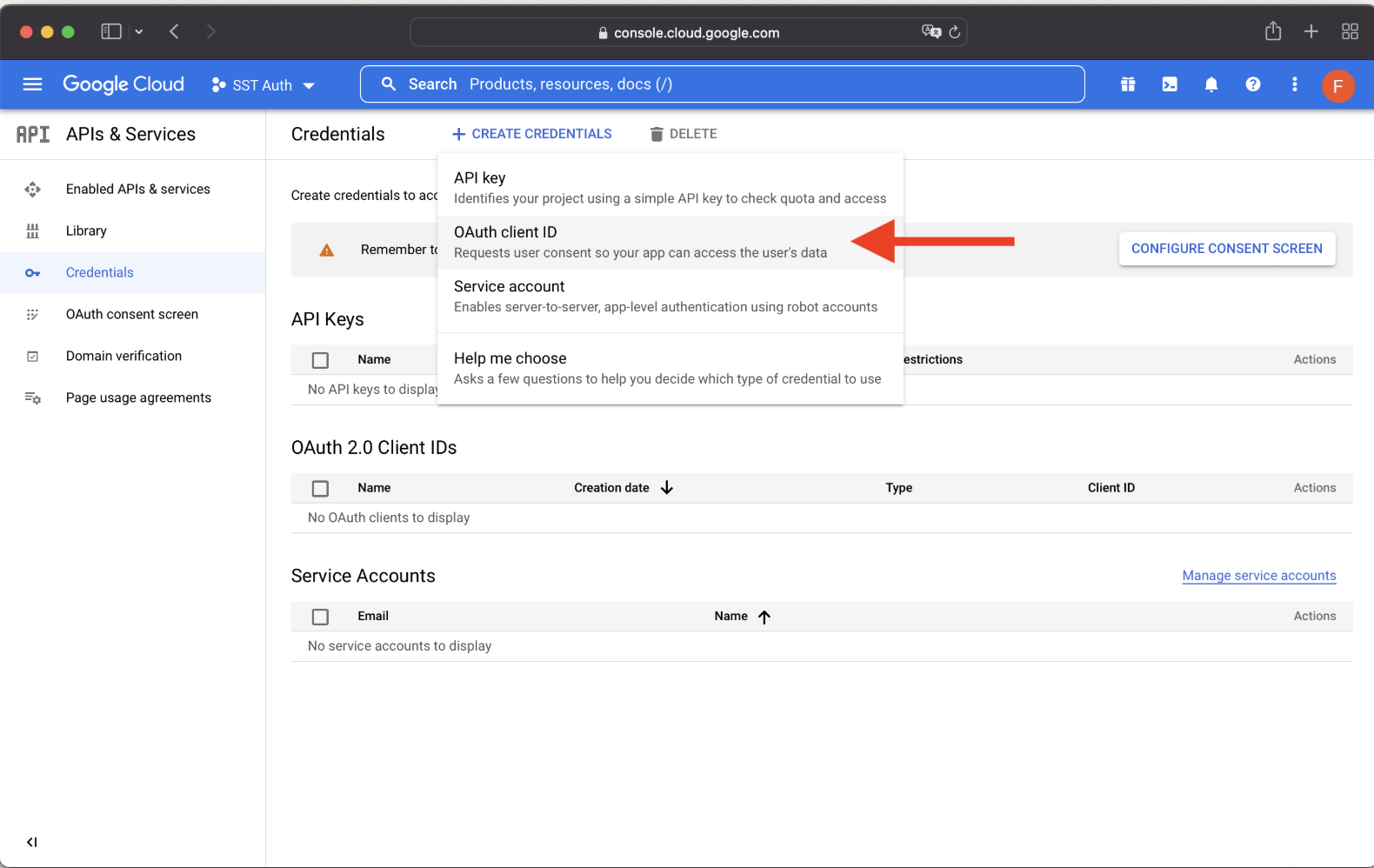Click the Name column up arrow
The width and height of the screenshot is (1374, 868).
tap(764, 617)
